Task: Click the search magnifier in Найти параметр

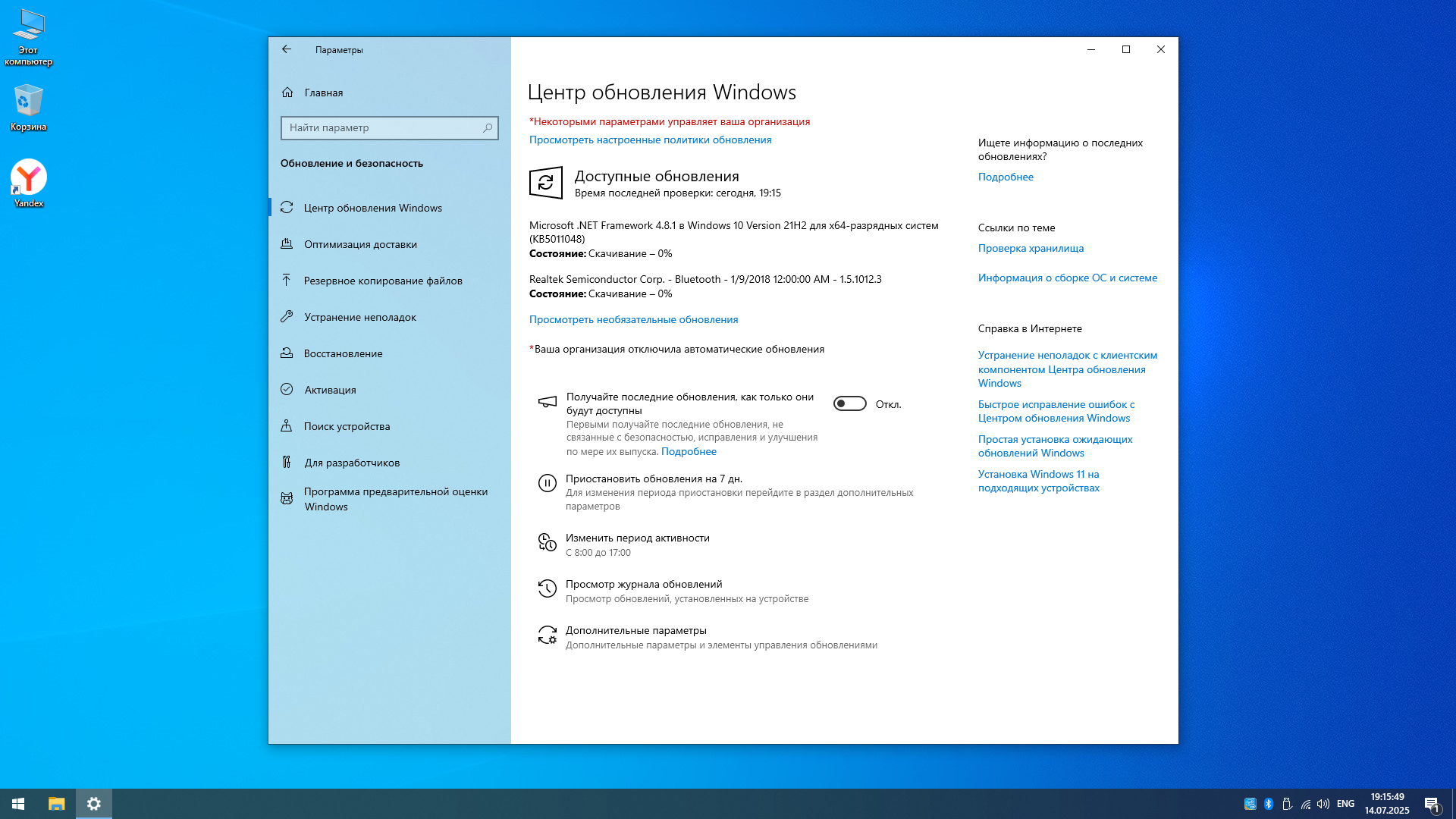Action: click(488, 128)
